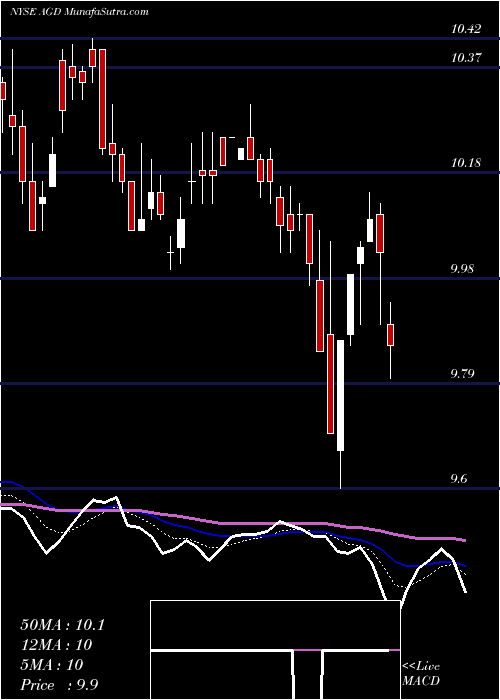Click the 10.18 price level label
The height and width of the screenshot is (700, 500).
tap(466, 162)
